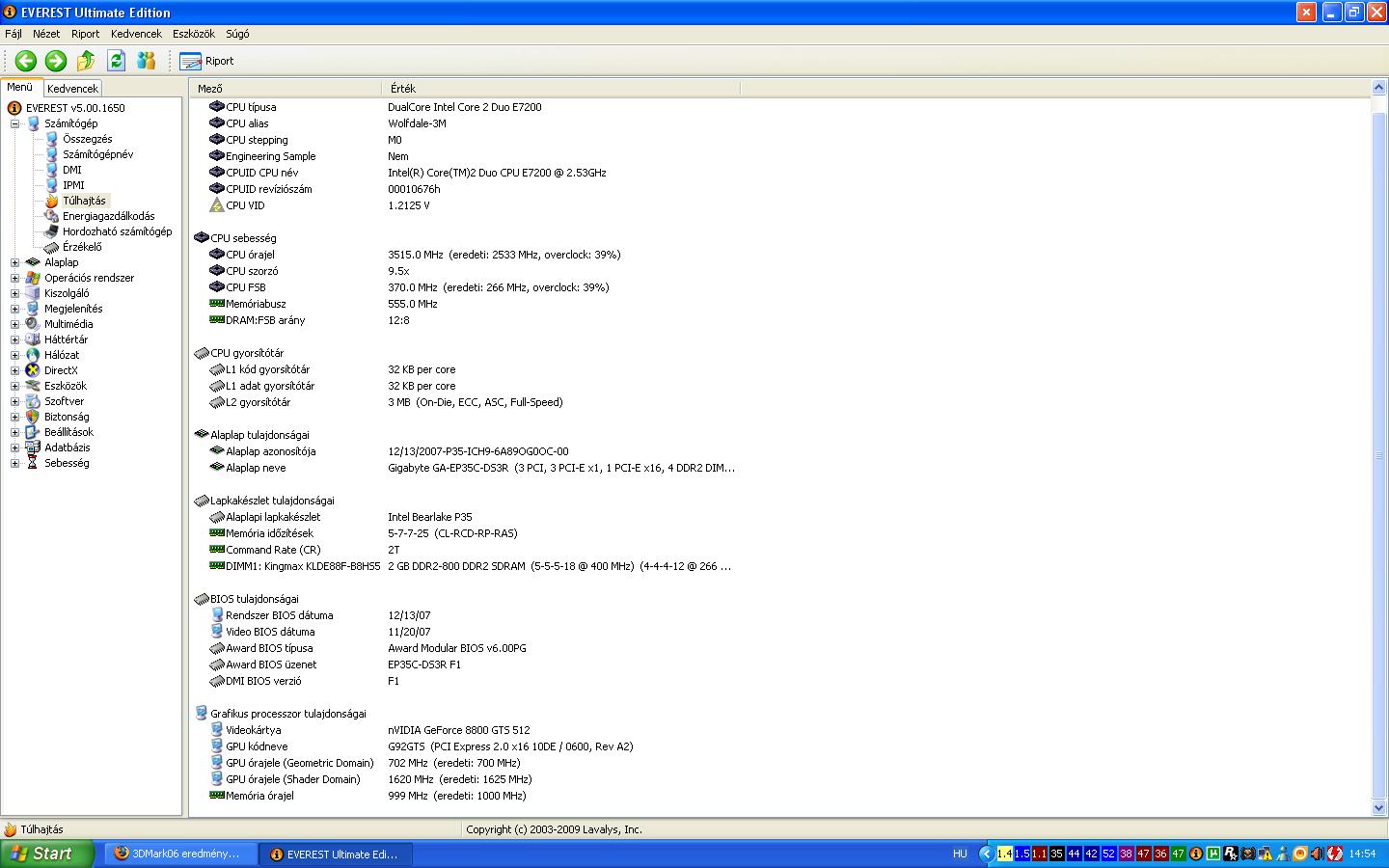Select the CPU típusa row

tap(465, 107)
